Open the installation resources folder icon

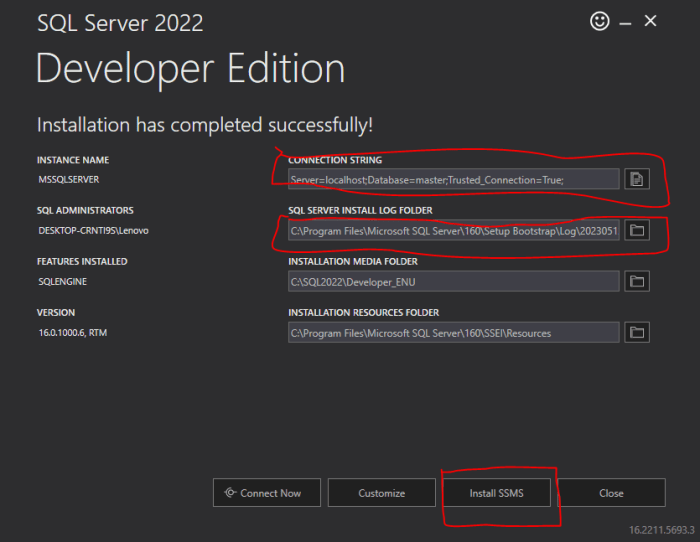pyautogui.click(x=637, y=333)
